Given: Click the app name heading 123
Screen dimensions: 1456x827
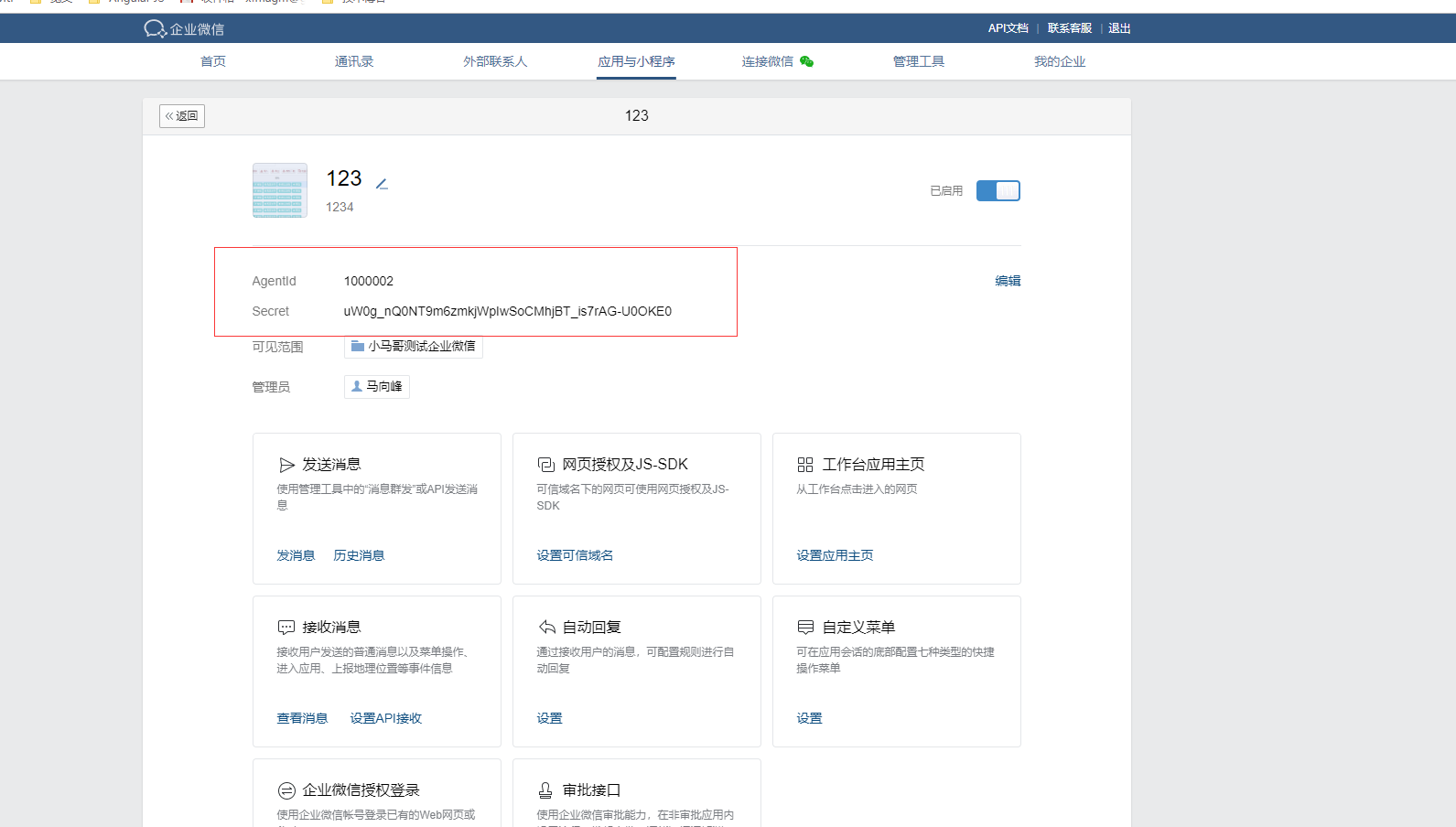Looking at the screenshot, I should click(344, 178).
